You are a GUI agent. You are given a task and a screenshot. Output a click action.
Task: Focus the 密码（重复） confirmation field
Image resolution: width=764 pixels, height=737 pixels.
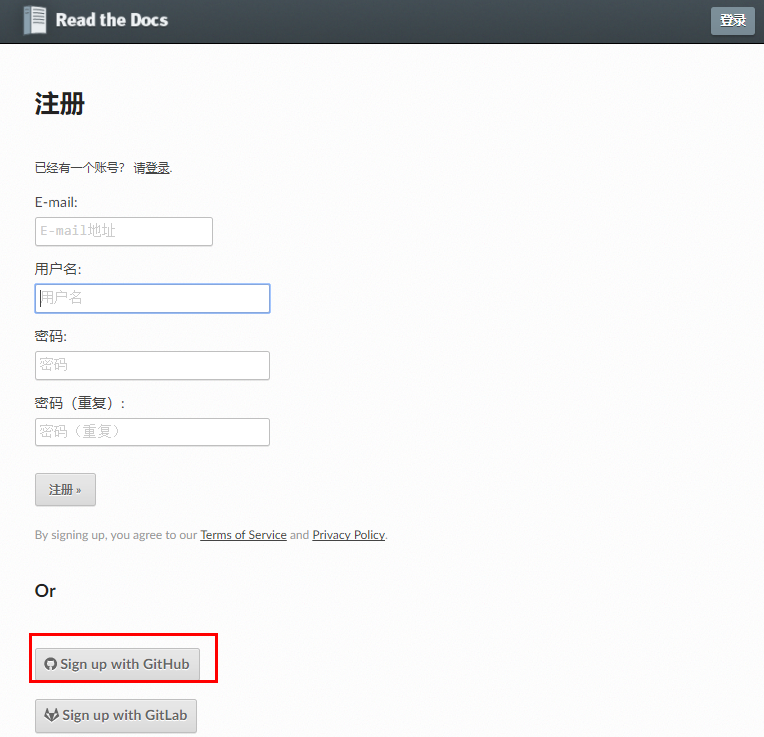click(x=153, y=432)
